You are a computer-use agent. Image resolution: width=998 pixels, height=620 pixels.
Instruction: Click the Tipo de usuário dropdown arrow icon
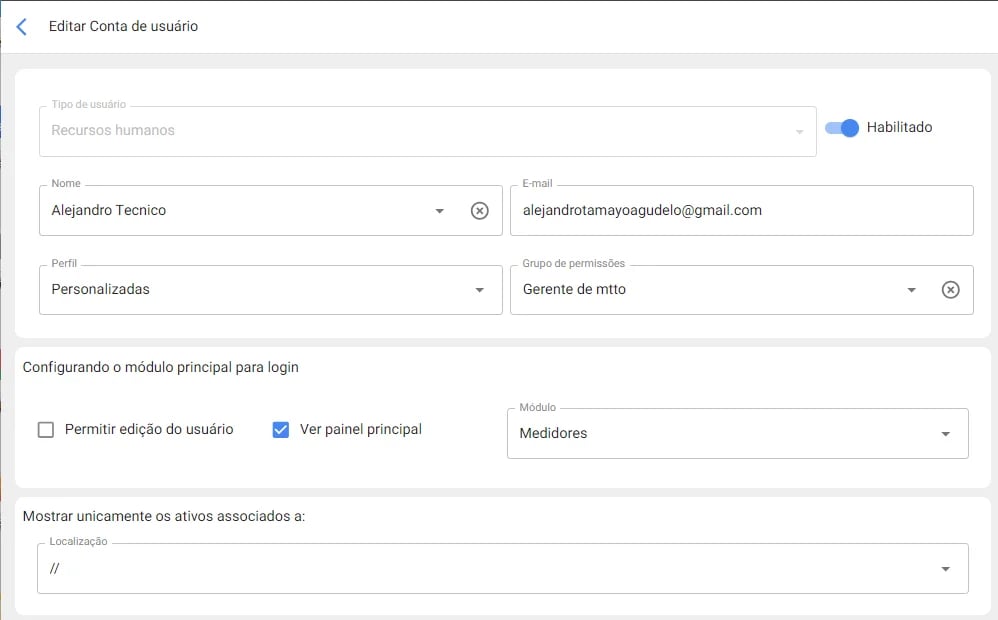[x=798, y=131]
